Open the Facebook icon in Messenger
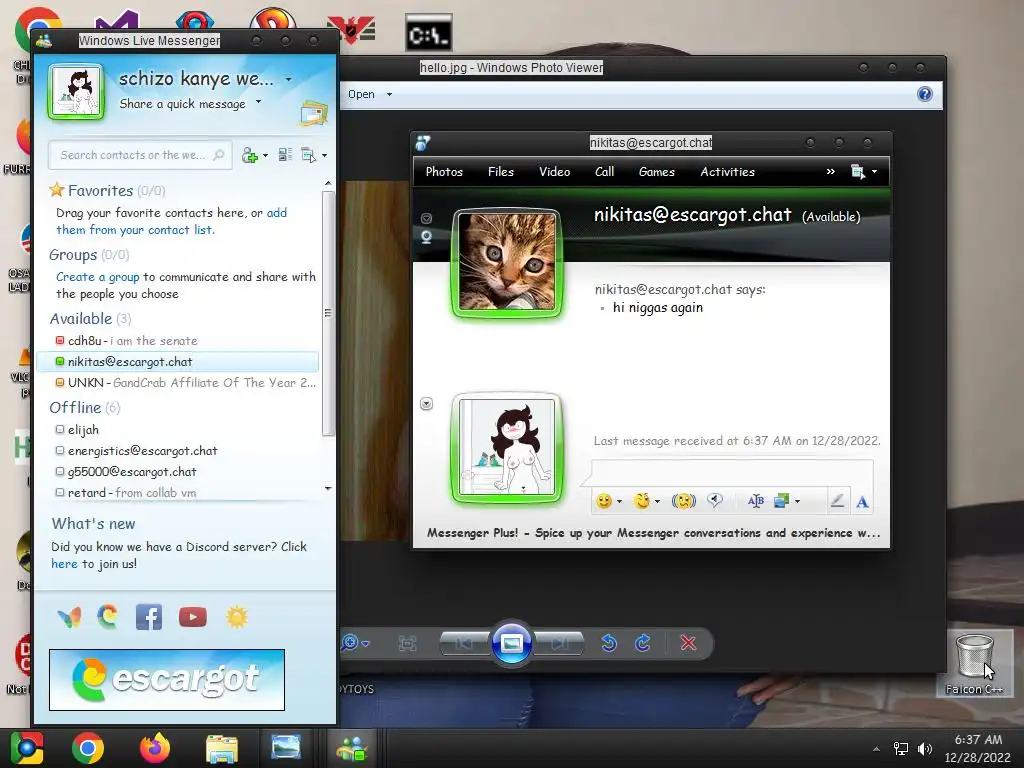This screenshot has height=768, width=1024. coord(149,617)
